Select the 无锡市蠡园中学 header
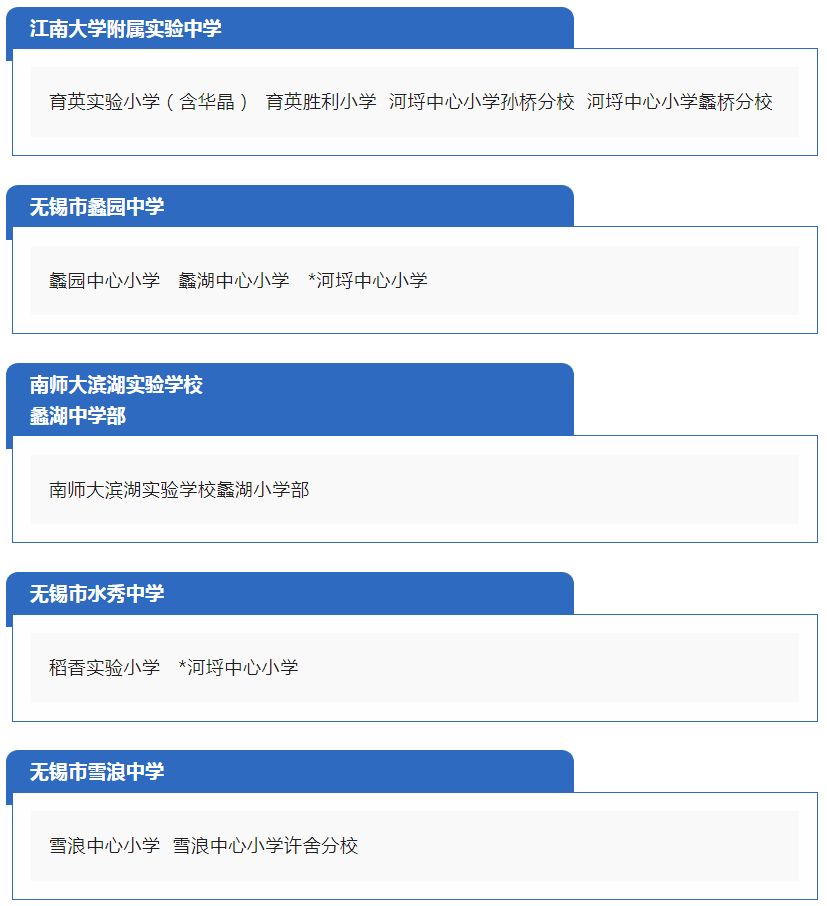Image resolution: width=827 pixels, height=906 pixels. 97,206
